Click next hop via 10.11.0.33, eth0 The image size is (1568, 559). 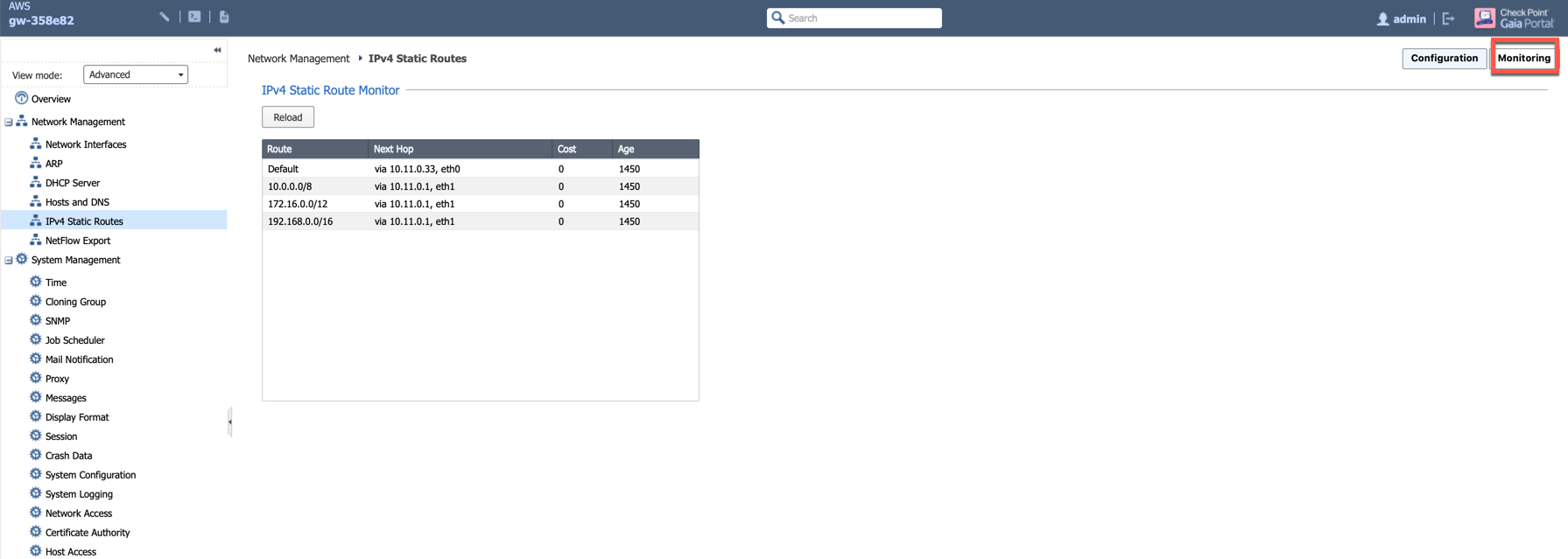(x=417, y=169)
